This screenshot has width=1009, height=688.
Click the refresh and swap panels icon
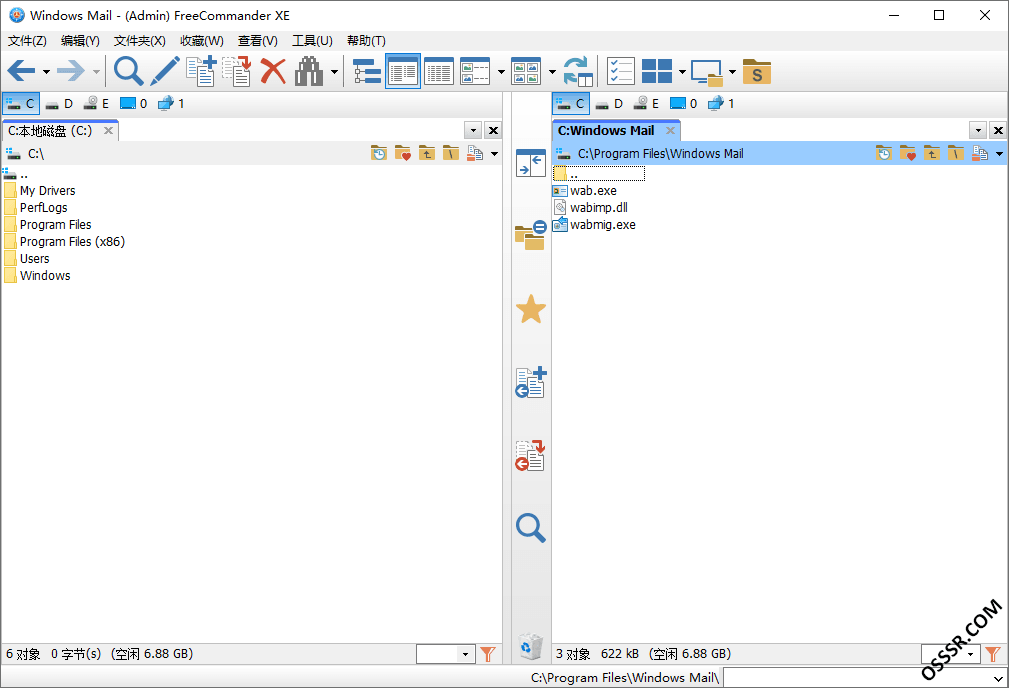(577, 71)
